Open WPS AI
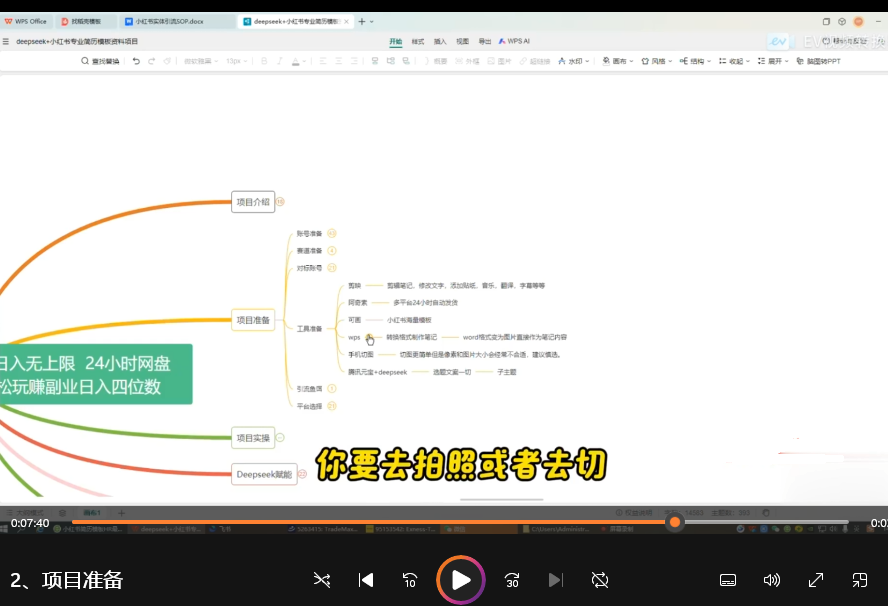Viewport: 888px width, 606px height. click(x=514, y=41)
